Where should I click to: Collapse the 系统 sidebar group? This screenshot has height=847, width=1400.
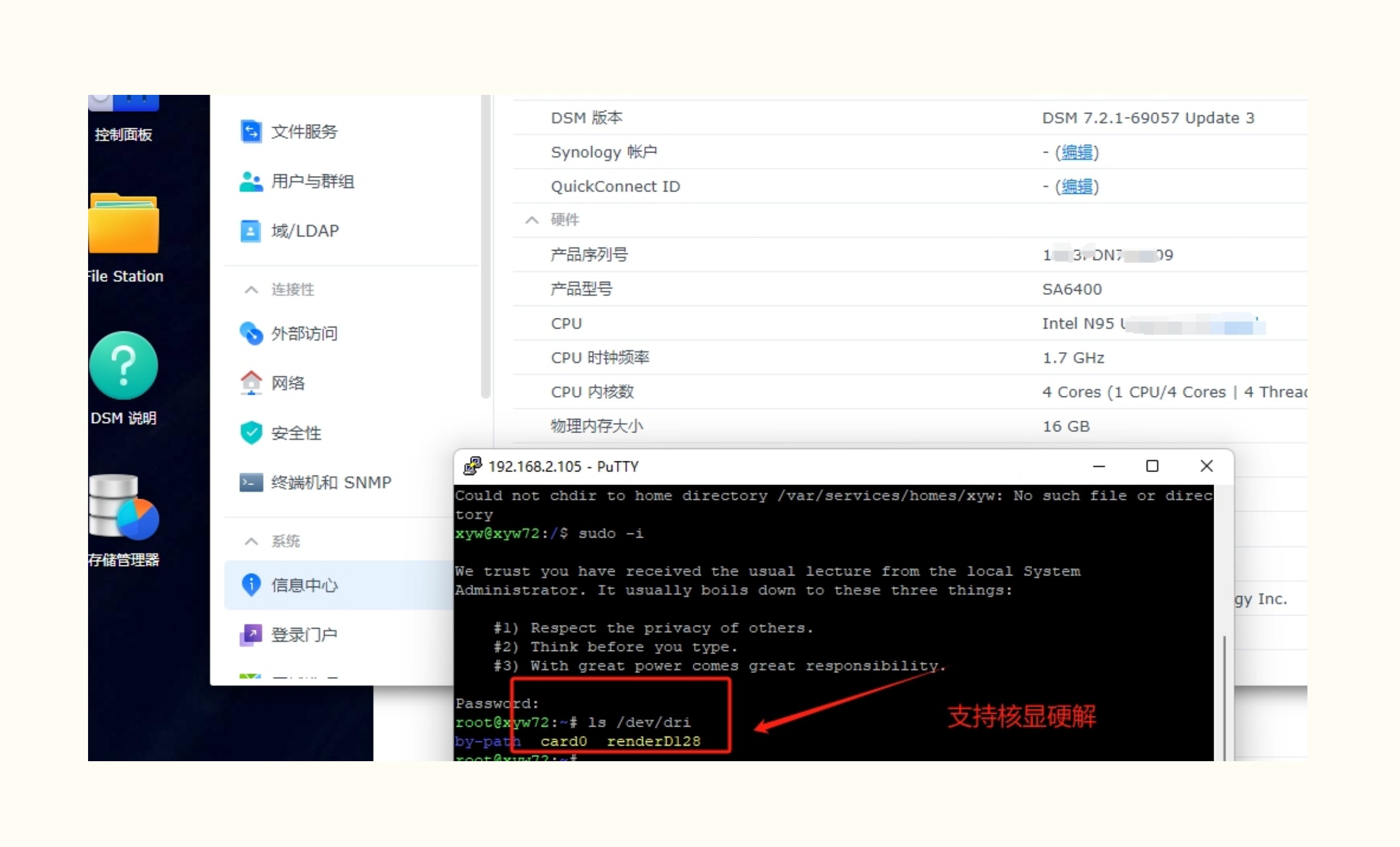point(251,541)
